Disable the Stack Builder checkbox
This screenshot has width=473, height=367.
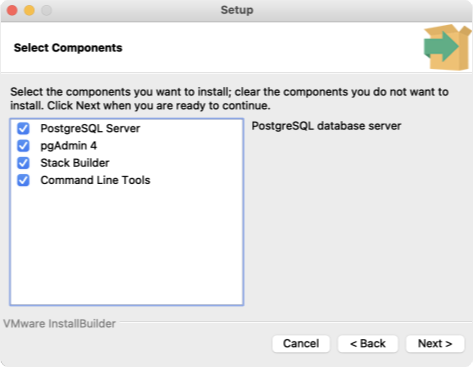click(23, 163)
